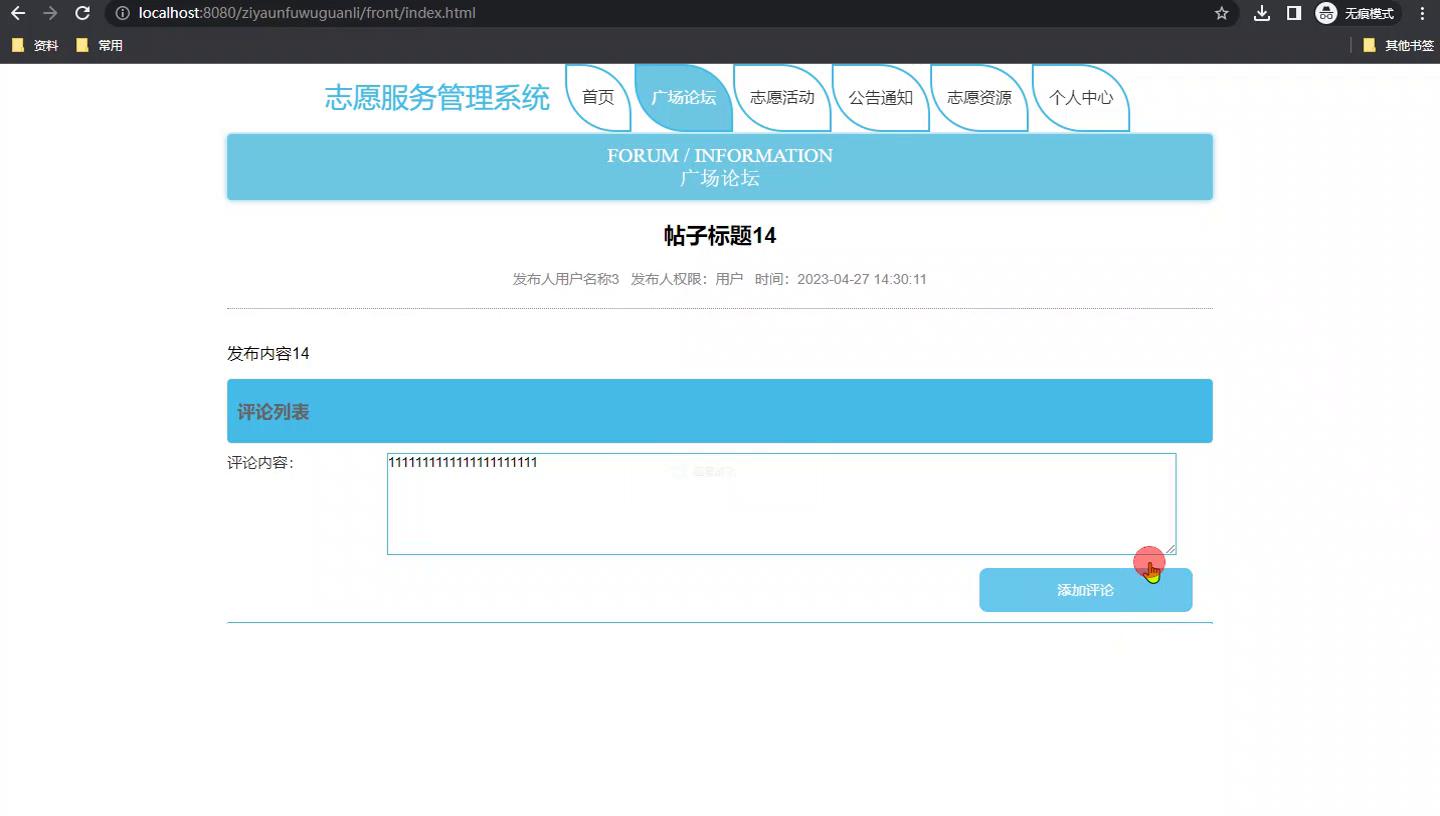1440x816 pixels.
Task: Go to the 首页 tab
Action: tap(598, 98)
